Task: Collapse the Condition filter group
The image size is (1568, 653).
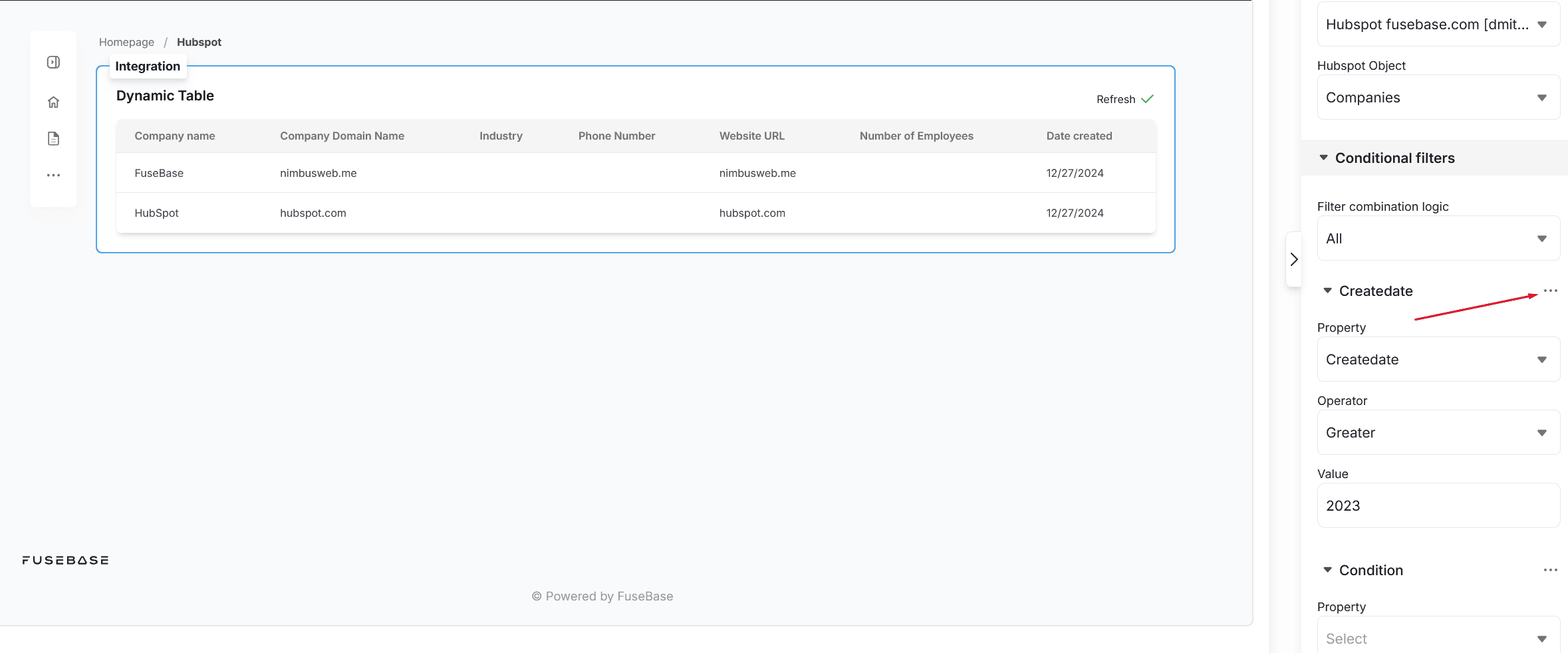Action: (x=1327, y=570)
